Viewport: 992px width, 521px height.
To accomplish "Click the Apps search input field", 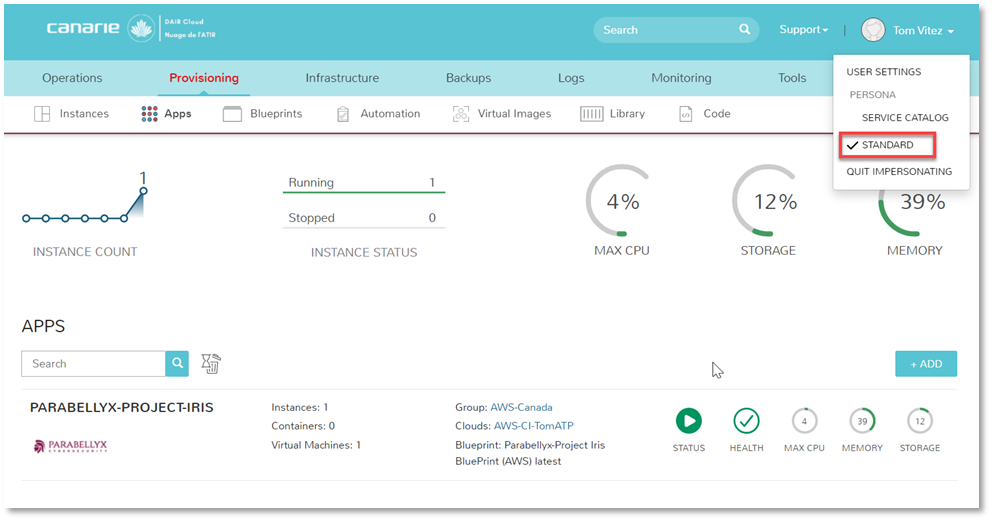I will tap(93, 364).
